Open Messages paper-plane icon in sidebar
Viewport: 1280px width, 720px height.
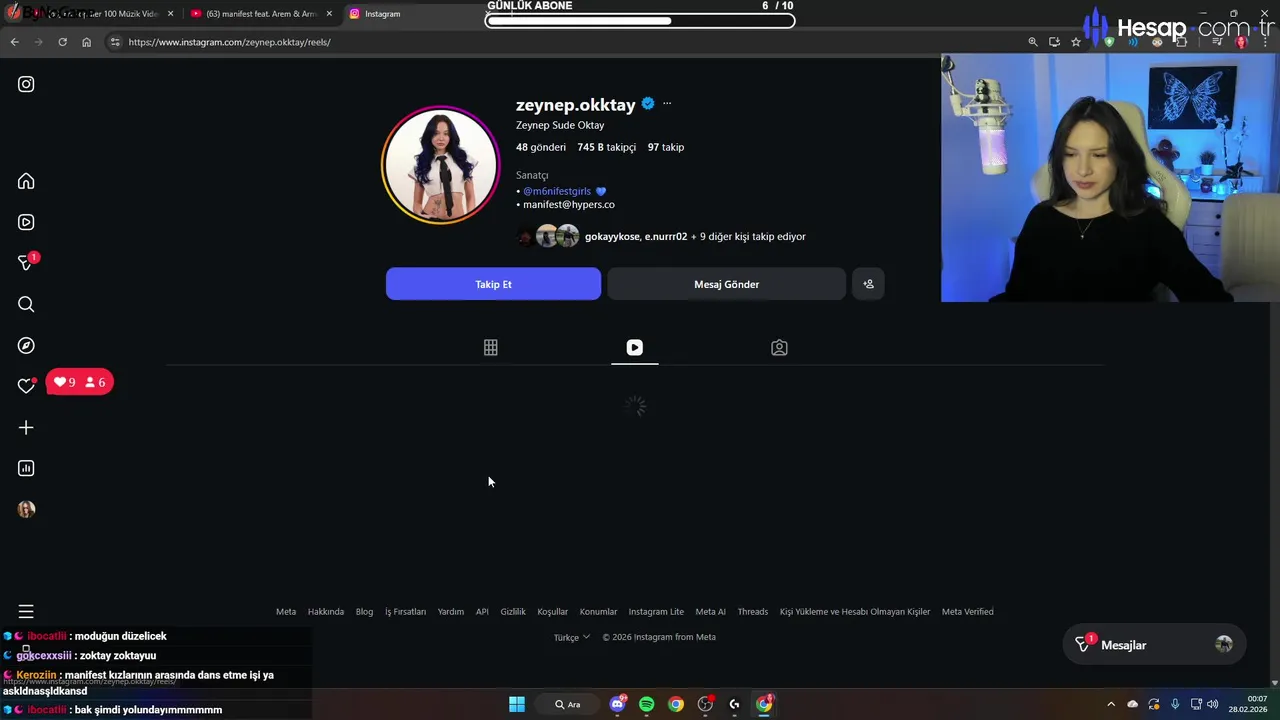(x=26, y=263)
